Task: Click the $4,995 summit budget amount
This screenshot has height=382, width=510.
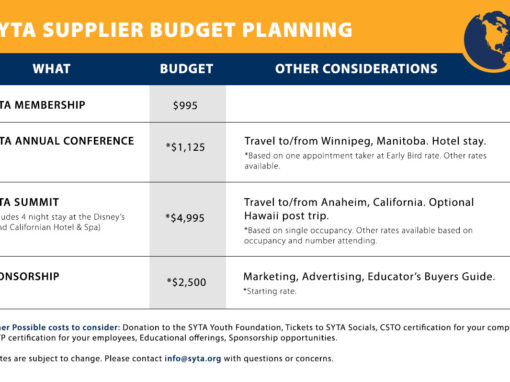Action: (x=185, y=218)
